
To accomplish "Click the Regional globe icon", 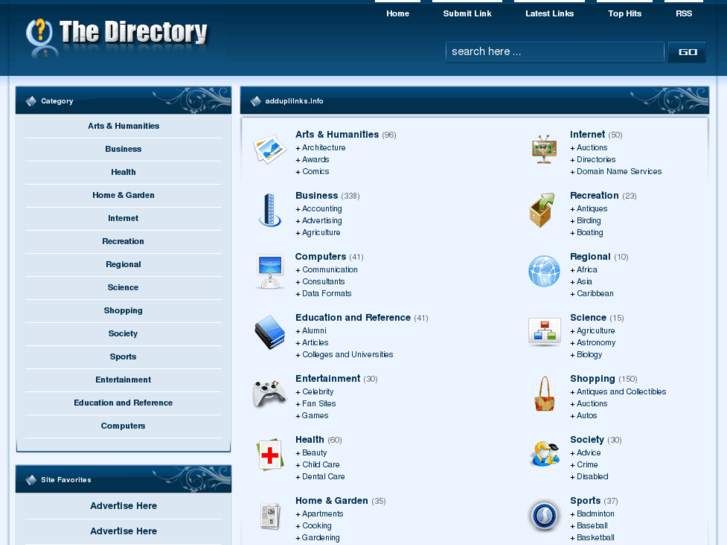I will tap(544, 271).
